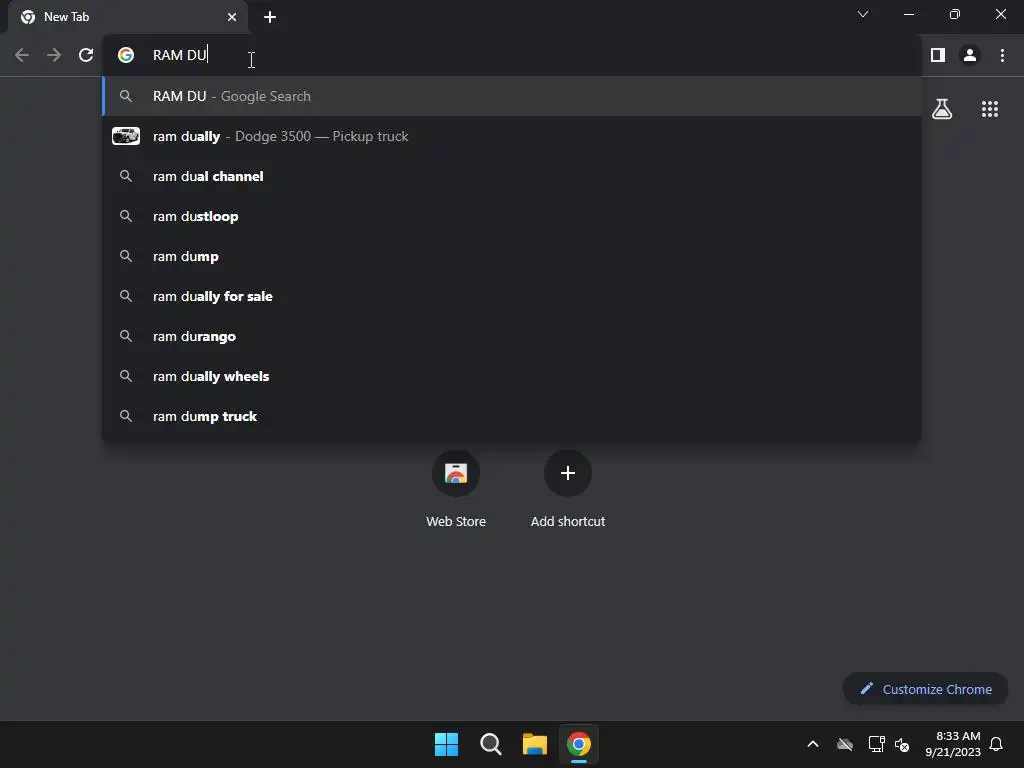Click the muted volume tray icon

pos(902,744)
